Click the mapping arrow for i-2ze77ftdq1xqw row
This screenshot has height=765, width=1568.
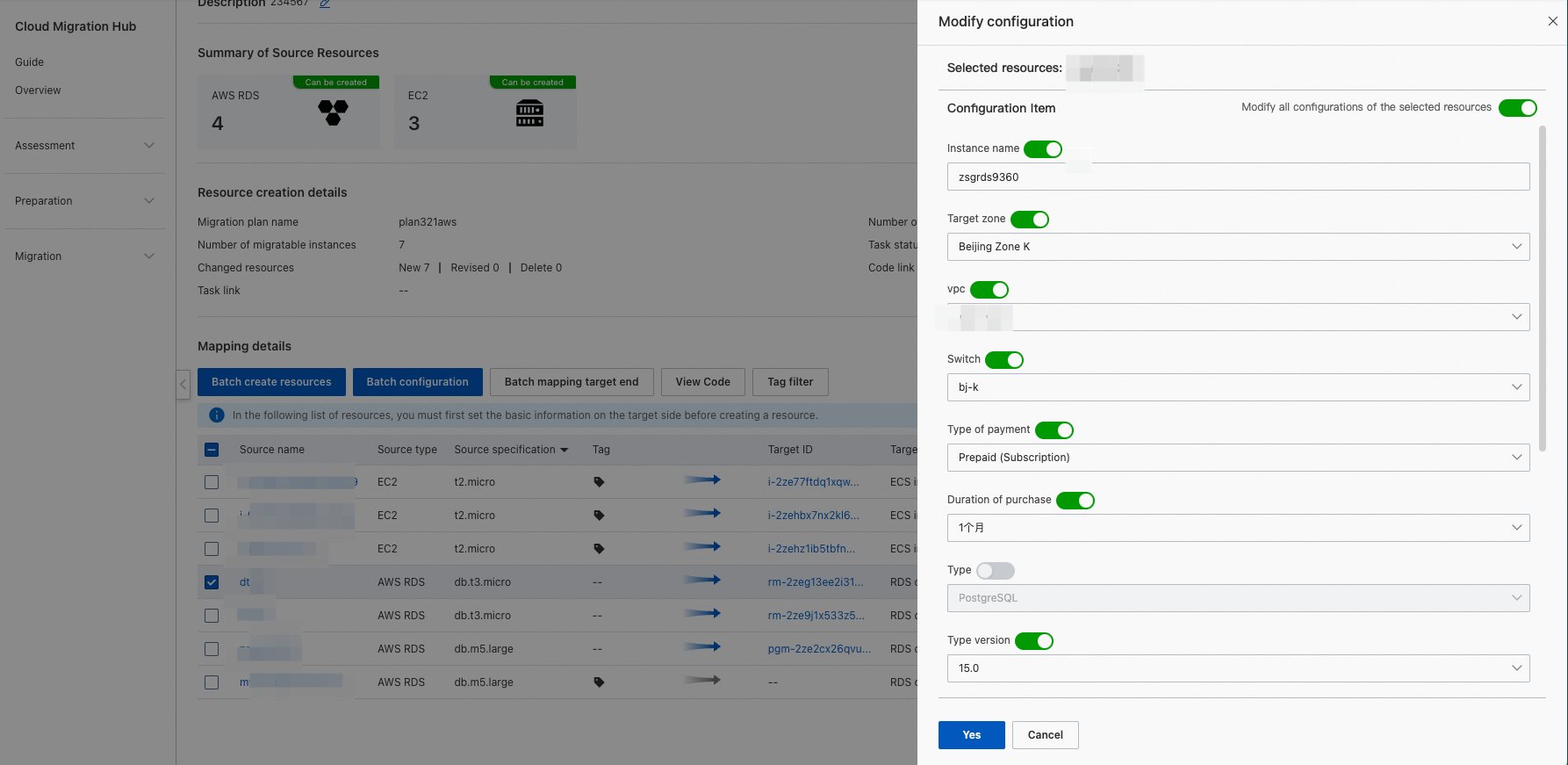pos(702,480)
